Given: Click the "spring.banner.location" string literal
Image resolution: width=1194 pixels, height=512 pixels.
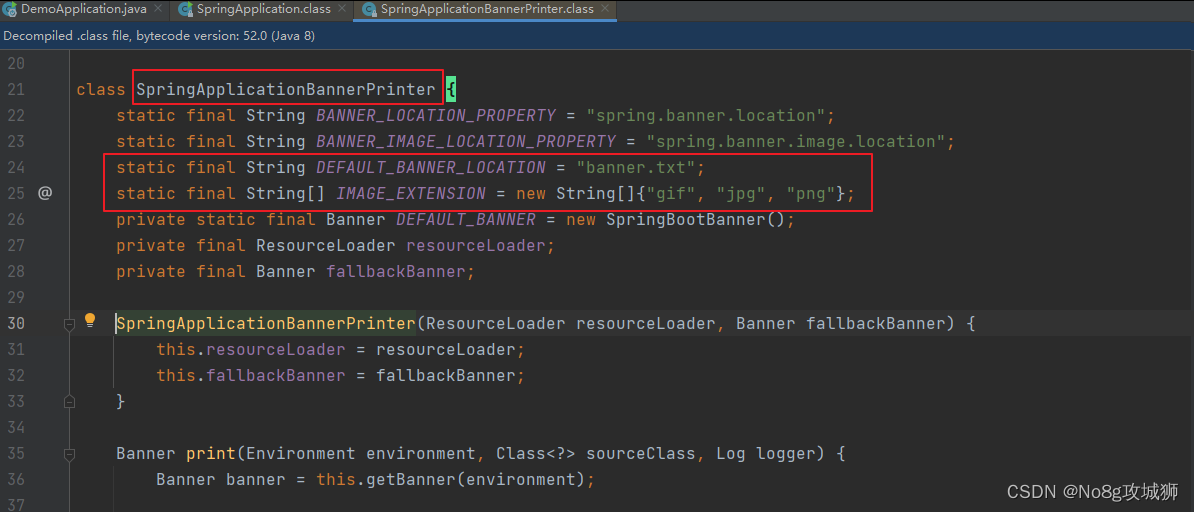Looking at the screenshot, I should tap(705, 116).
